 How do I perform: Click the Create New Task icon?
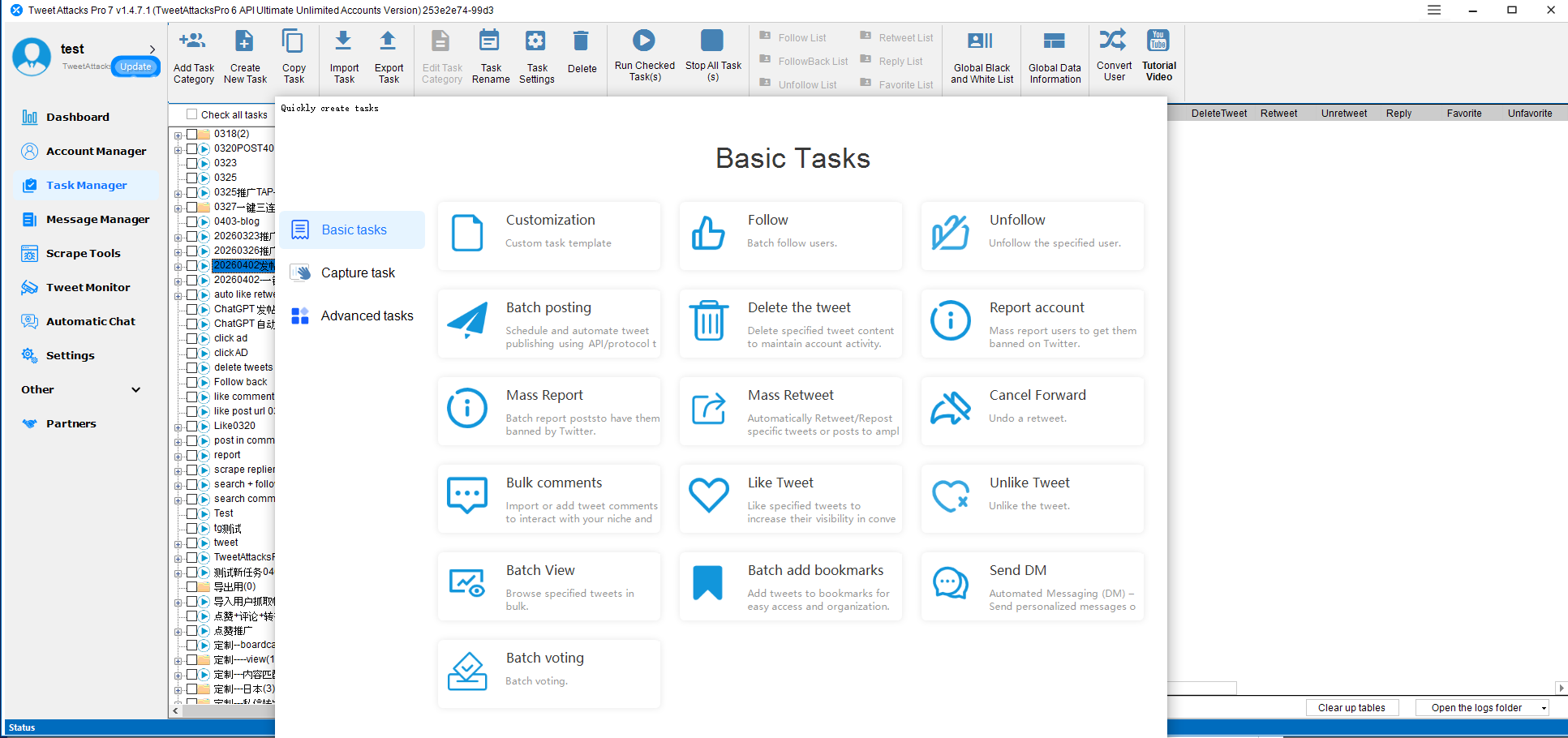pyautogui.click(x=244, y=41)
